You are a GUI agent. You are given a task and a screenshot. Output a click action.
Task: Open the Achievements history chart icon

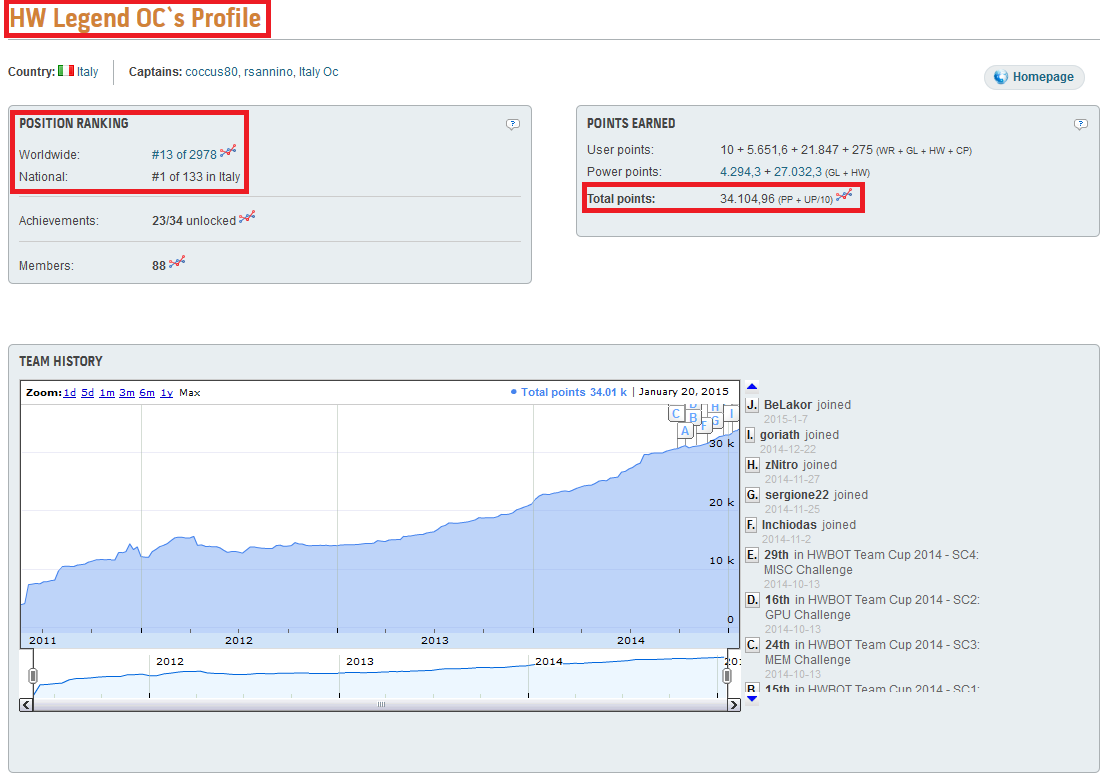coord(247,218)
